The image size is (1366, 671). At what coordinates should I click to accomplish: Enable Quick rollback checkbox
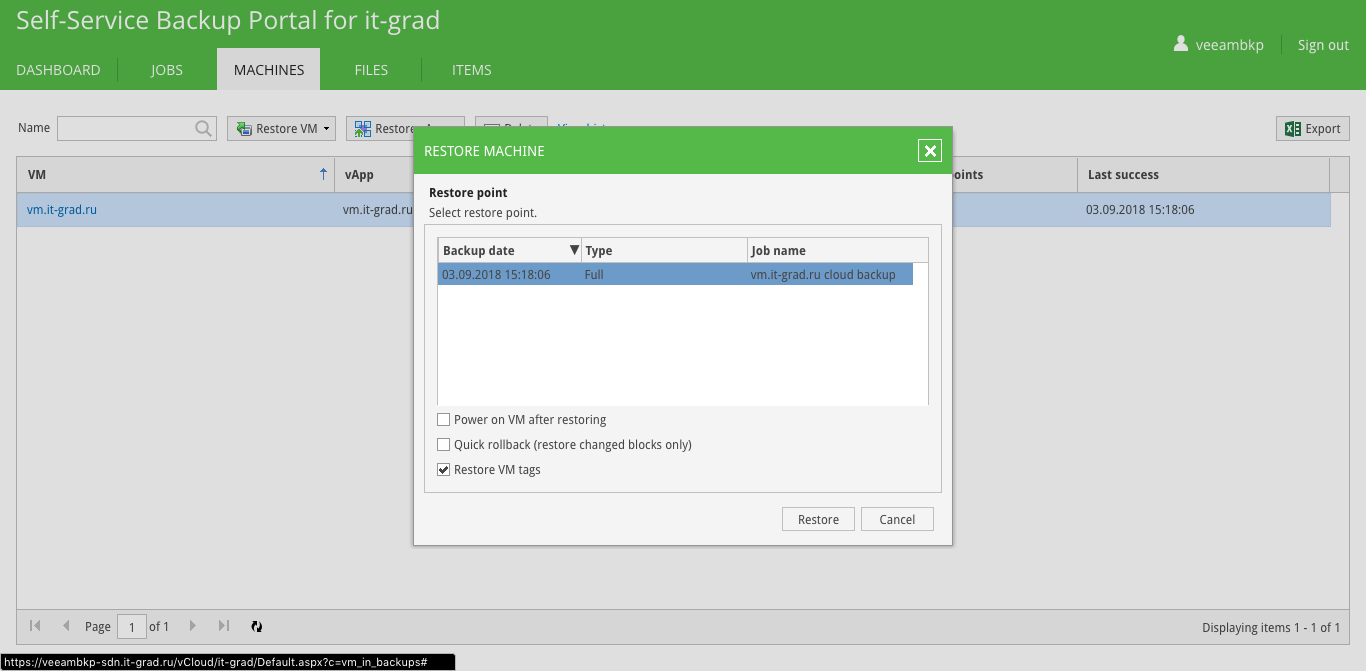(444, 445)
